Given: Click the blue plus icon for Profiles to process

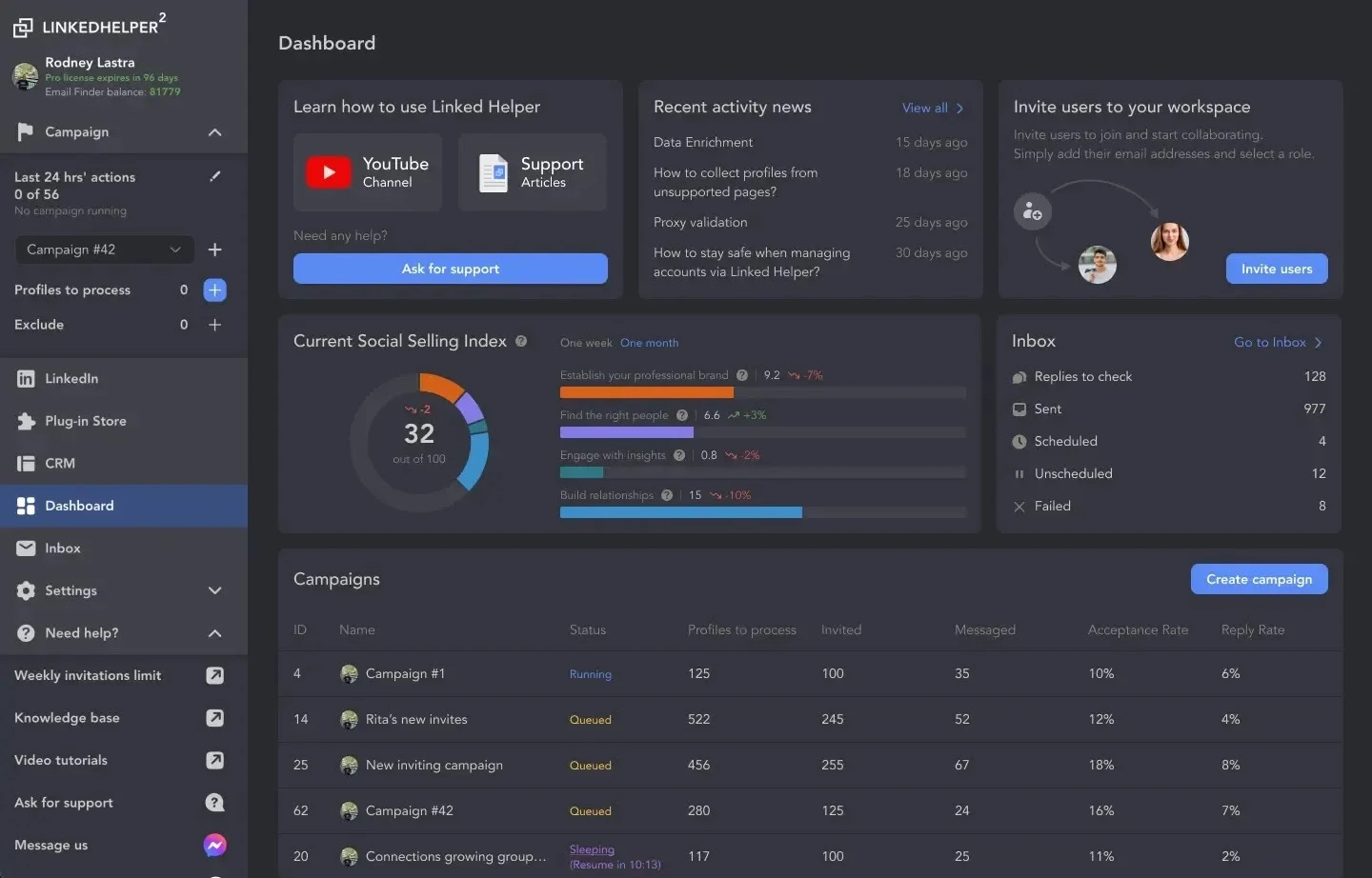Looking at the screenshot, I should pos(215,289).
